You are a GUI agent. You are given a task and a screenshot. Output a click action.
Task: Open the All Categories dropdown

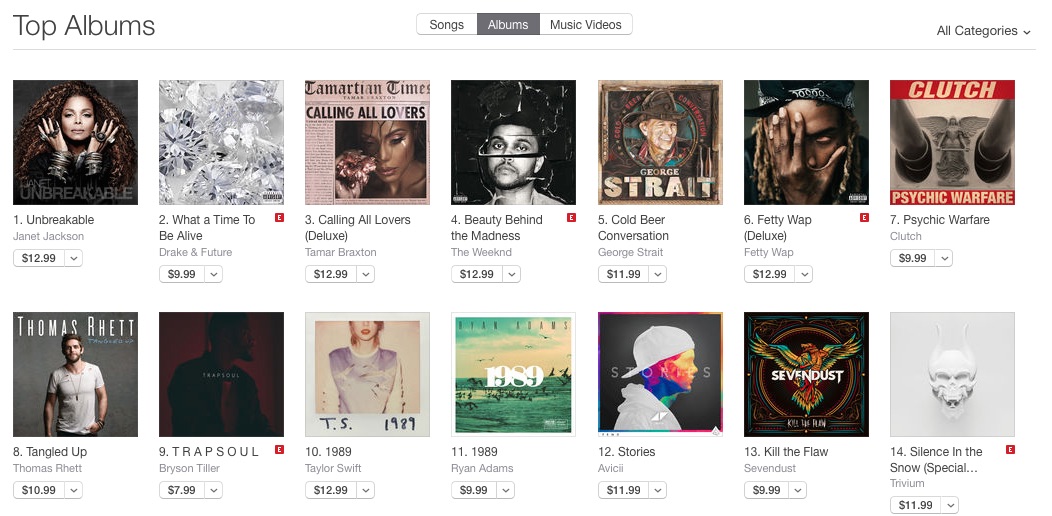(983, 31)
